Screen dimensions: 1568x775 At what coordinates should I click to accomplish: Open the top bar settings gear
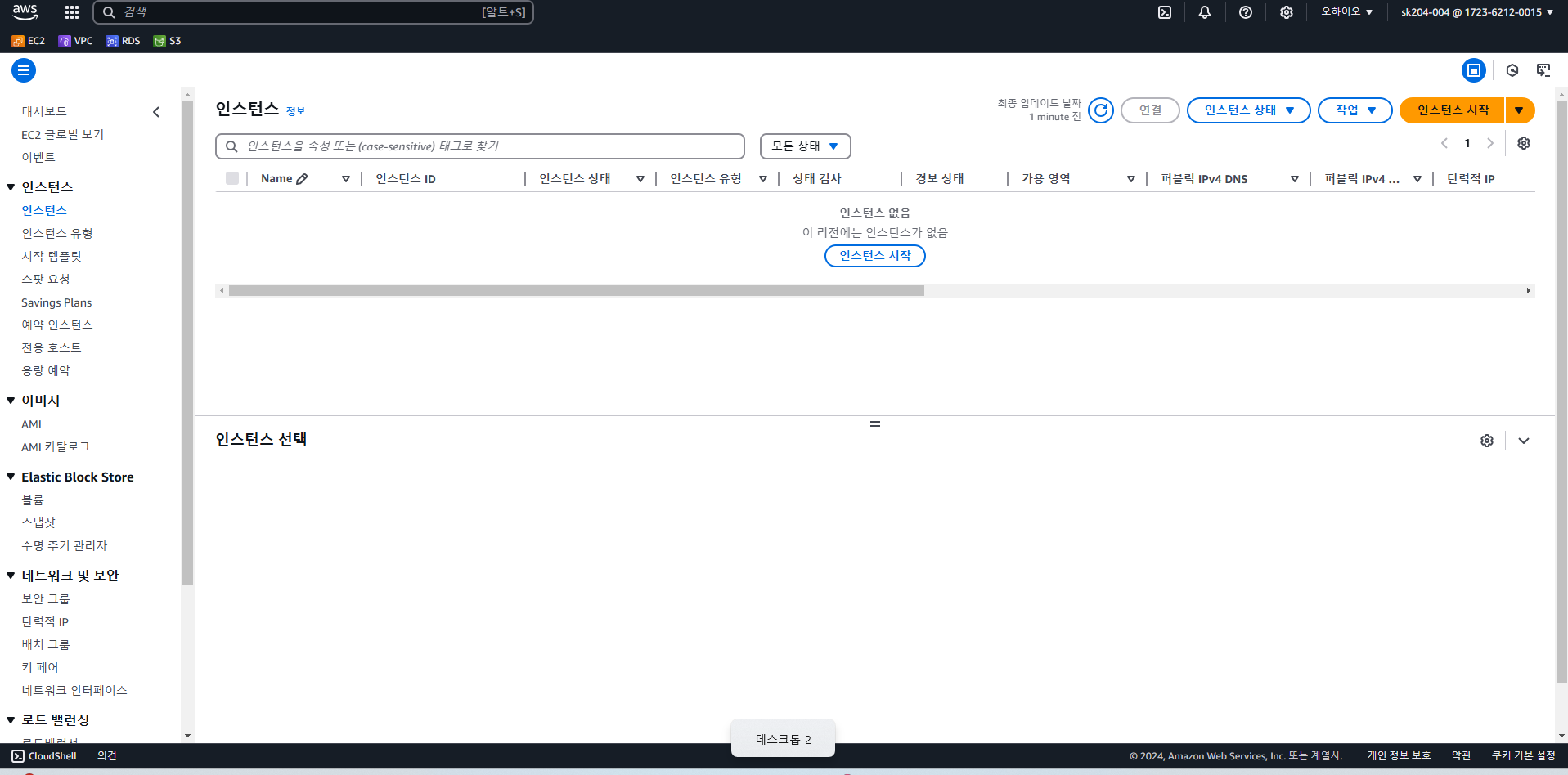pos(1287,12)
